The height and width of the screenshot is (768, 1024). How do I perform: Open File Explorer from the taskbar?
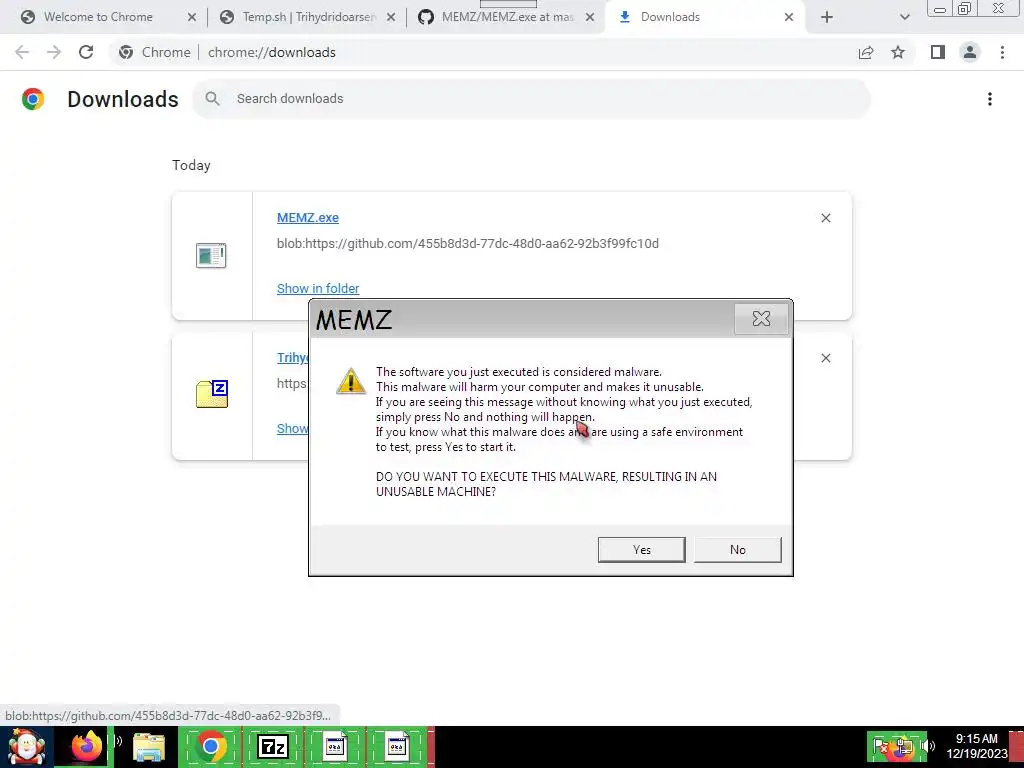click(149, 746)
